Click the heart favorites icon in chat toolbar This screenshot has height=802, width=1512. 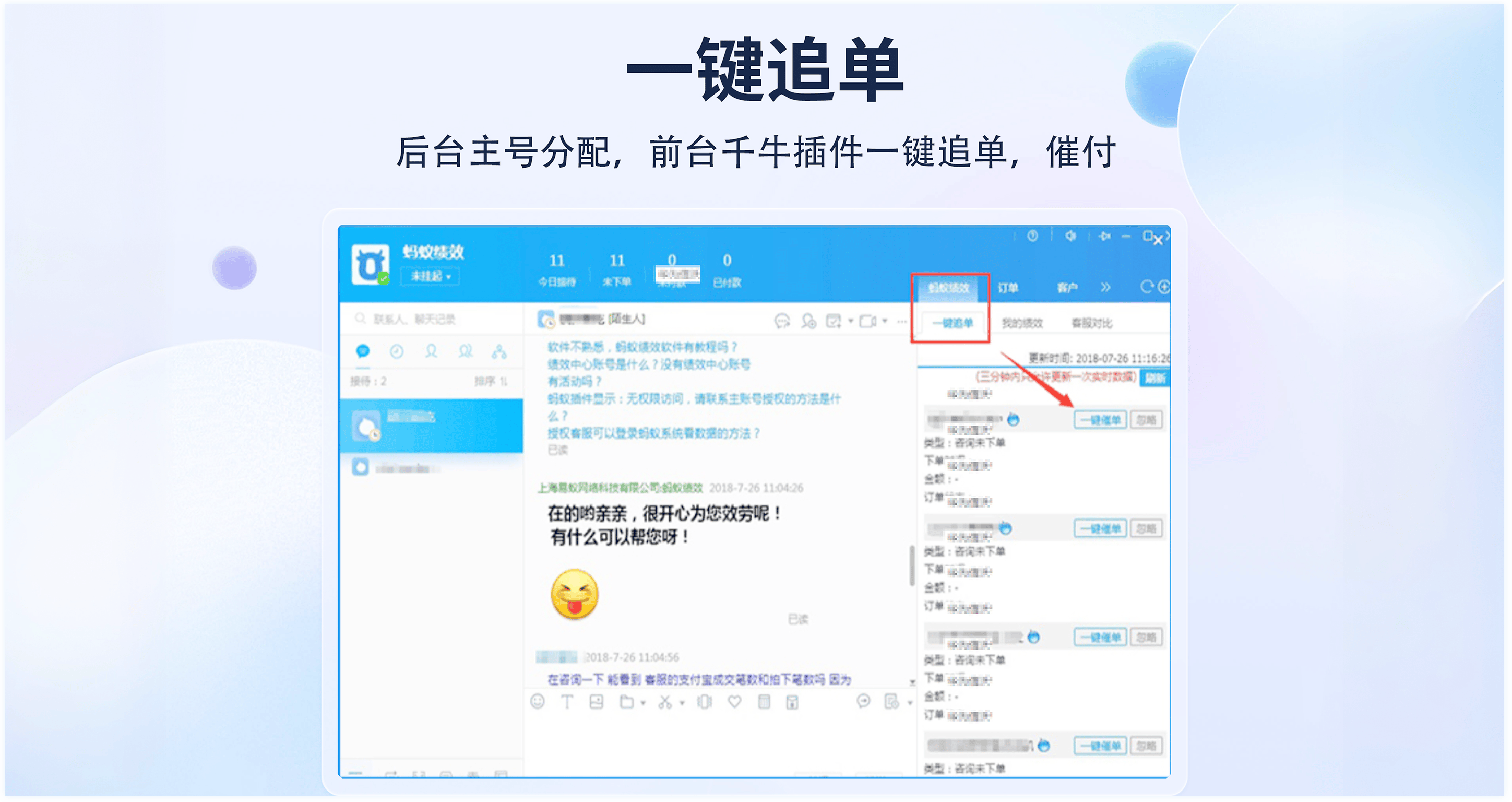[x=734, y=701]
